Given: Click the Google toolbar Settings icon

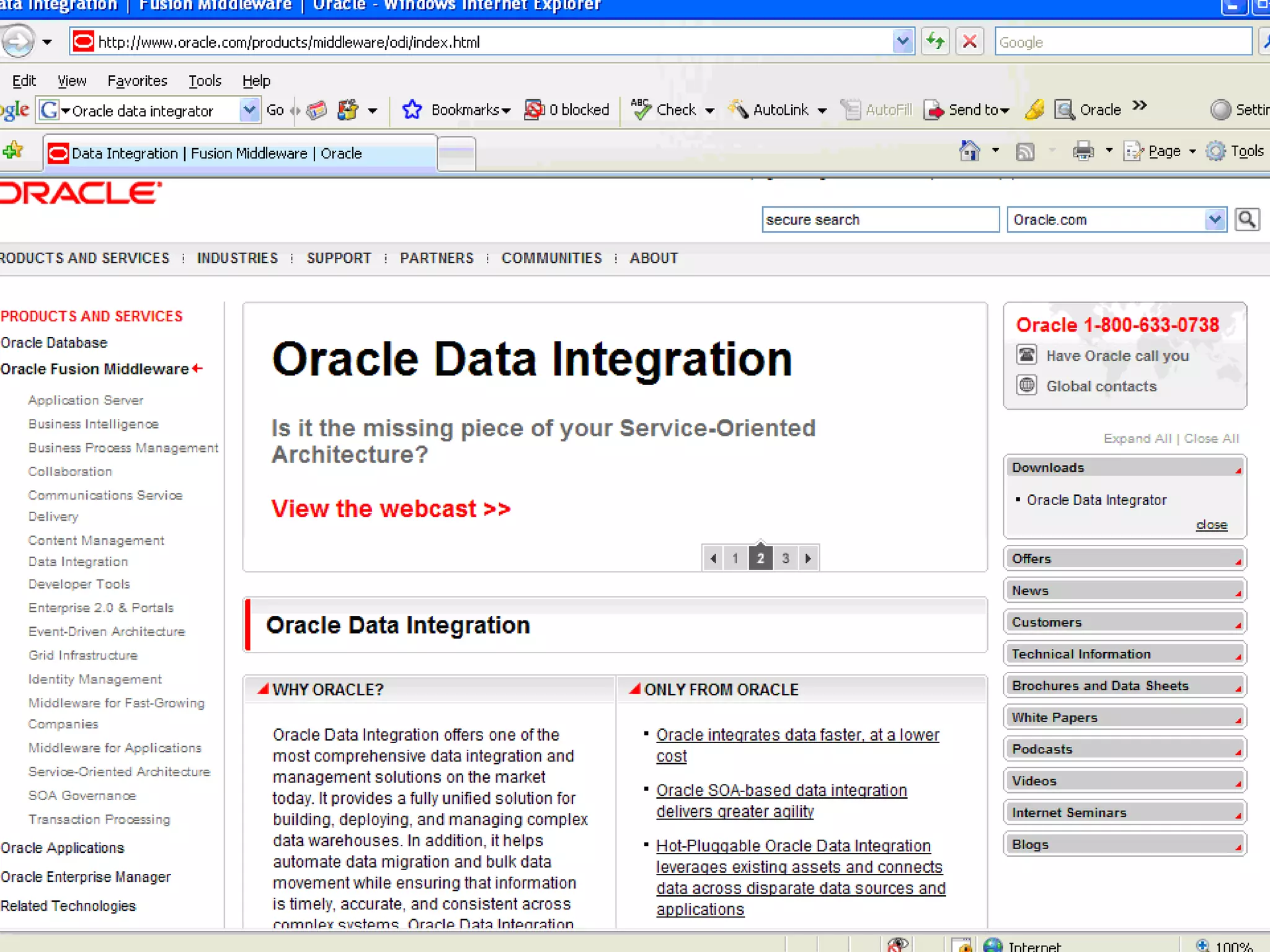Looking at the screenshot, I should (1220, 110).
